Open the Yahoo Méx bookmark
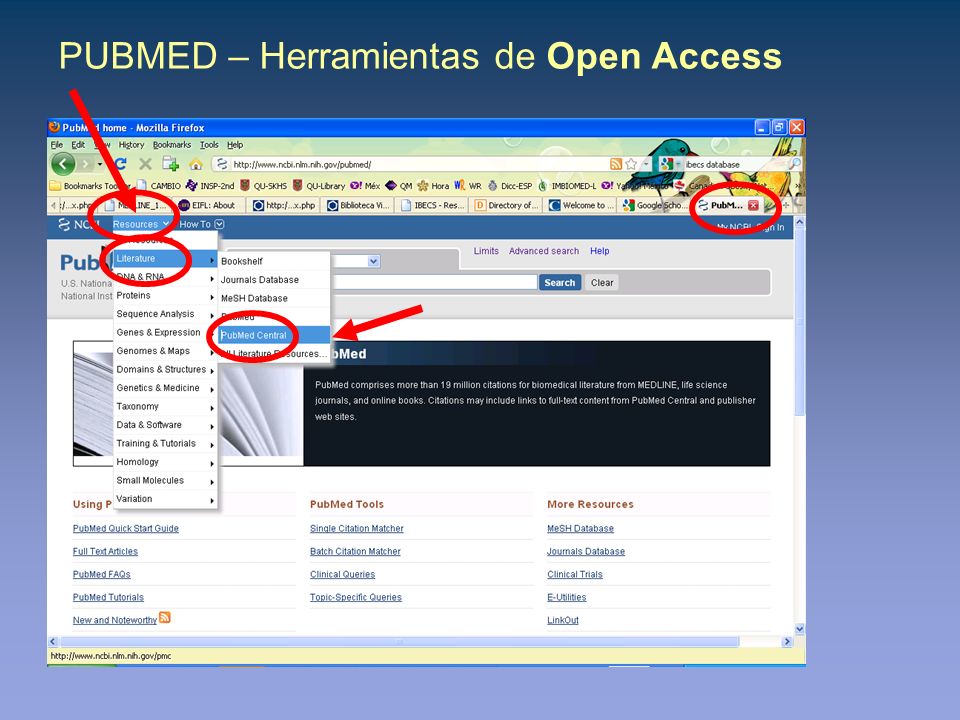960x720 pixels. click(365, 186)
